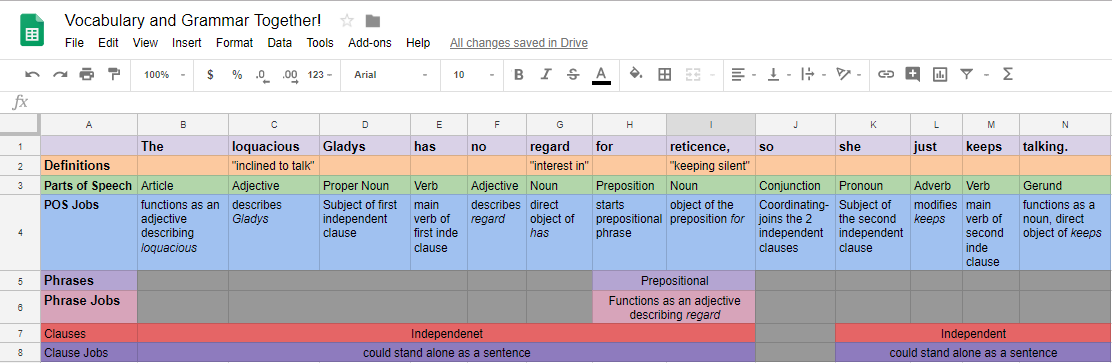
Task: Select the 'Gerund' cell
Action: [x=1065, y=186]
